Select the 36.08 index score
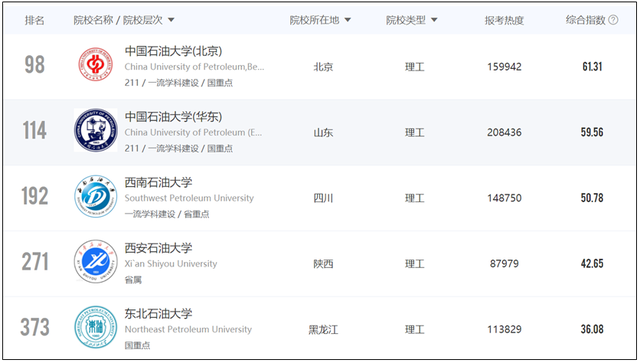640x363 pixels. click(x=592, y=329)
